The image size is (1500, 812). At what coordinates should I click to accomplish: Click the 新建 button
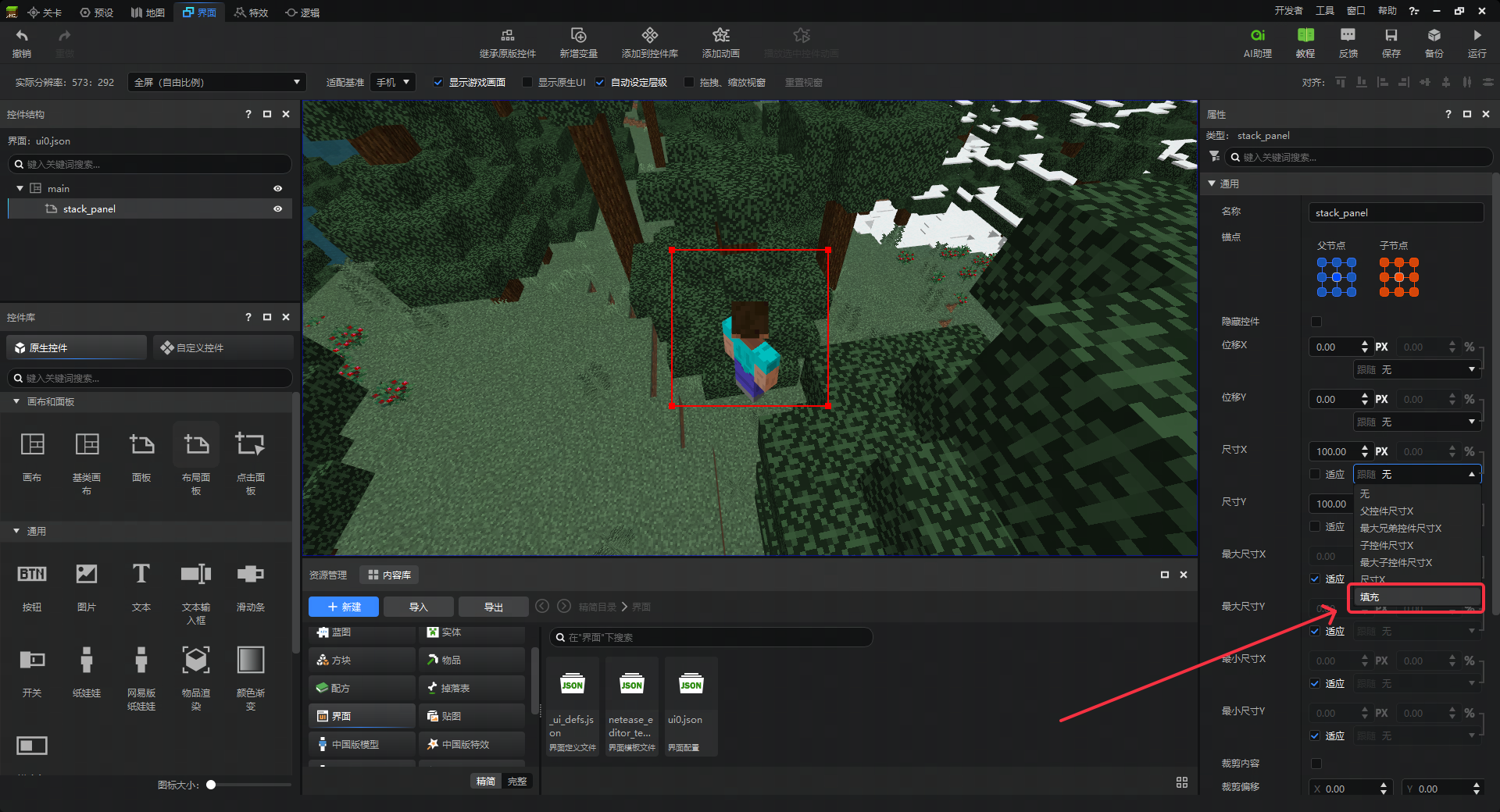344,607
